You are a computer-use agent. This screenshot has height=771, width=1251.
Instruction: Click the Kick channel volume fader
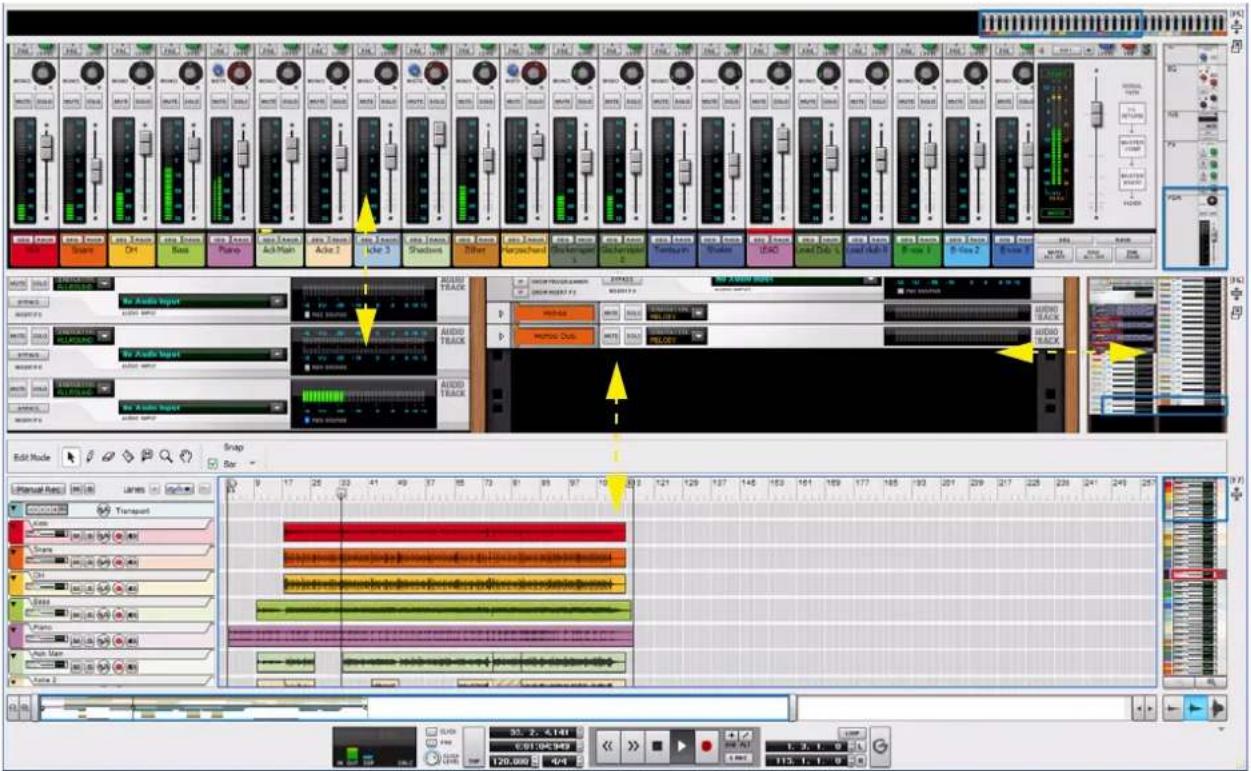(46, 148)
